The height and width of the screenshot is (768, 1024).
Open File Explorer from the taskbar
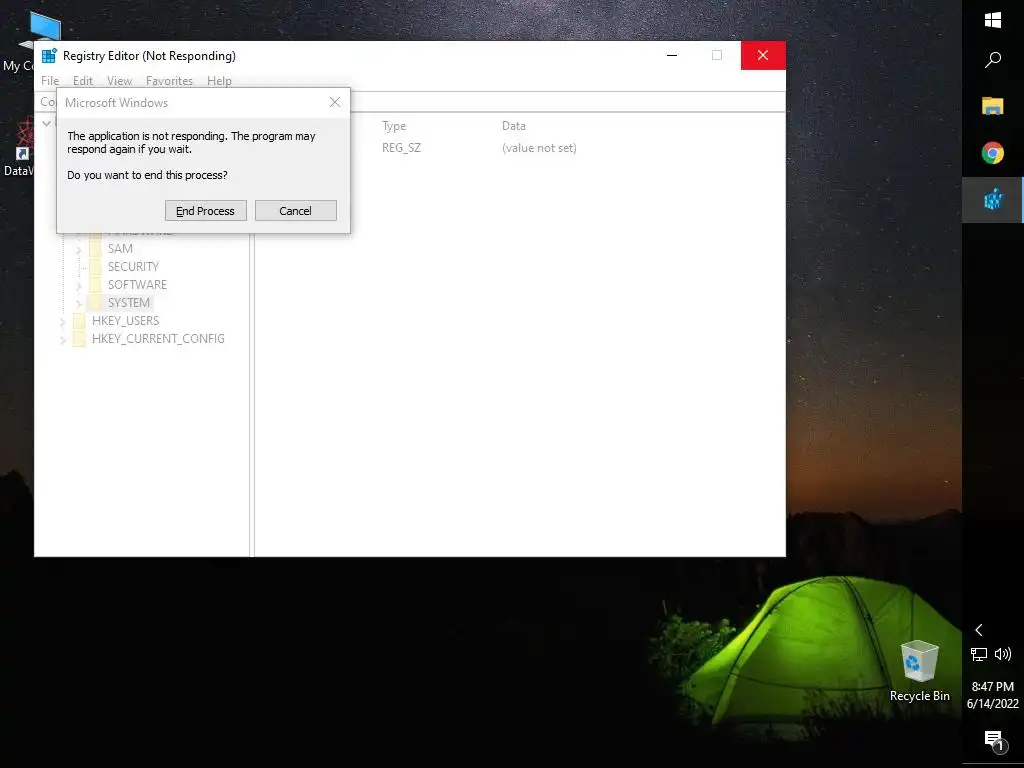pyautogui.click(x=993, y=106)
